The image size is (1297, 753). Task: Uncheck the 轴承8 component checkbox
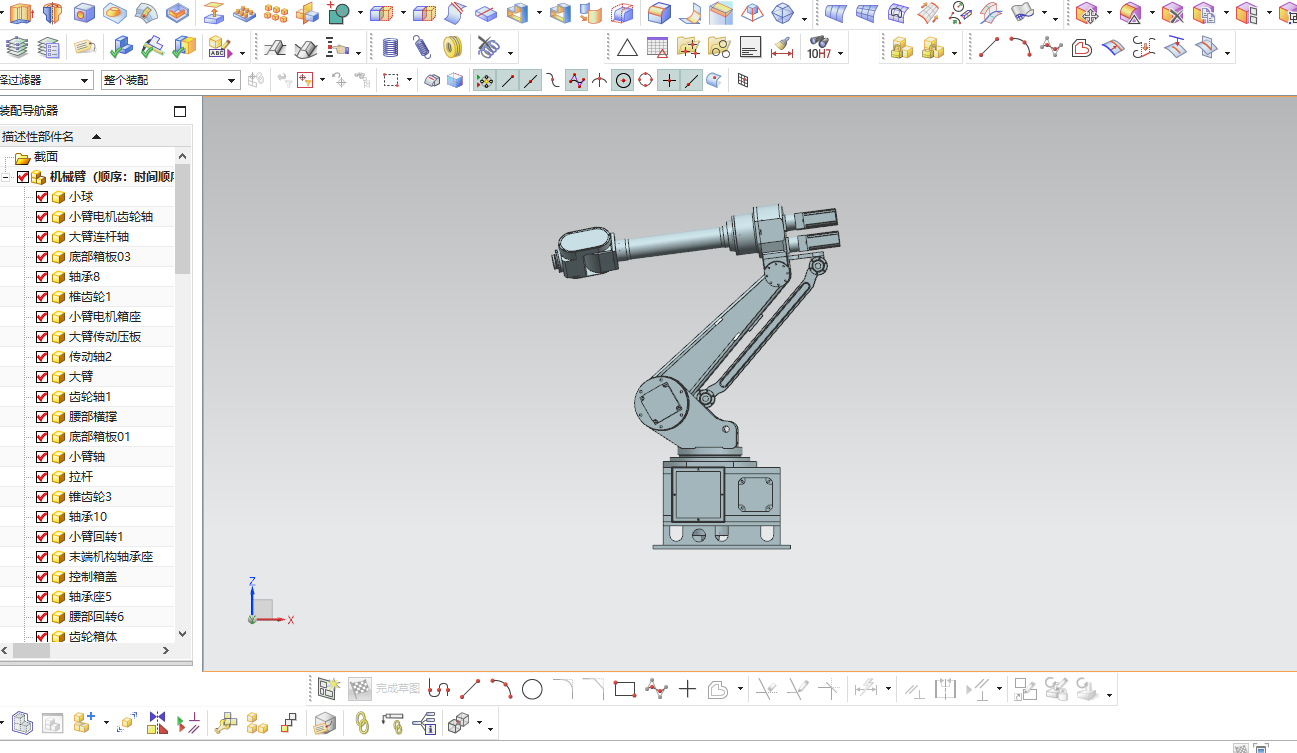coord(42,277)
